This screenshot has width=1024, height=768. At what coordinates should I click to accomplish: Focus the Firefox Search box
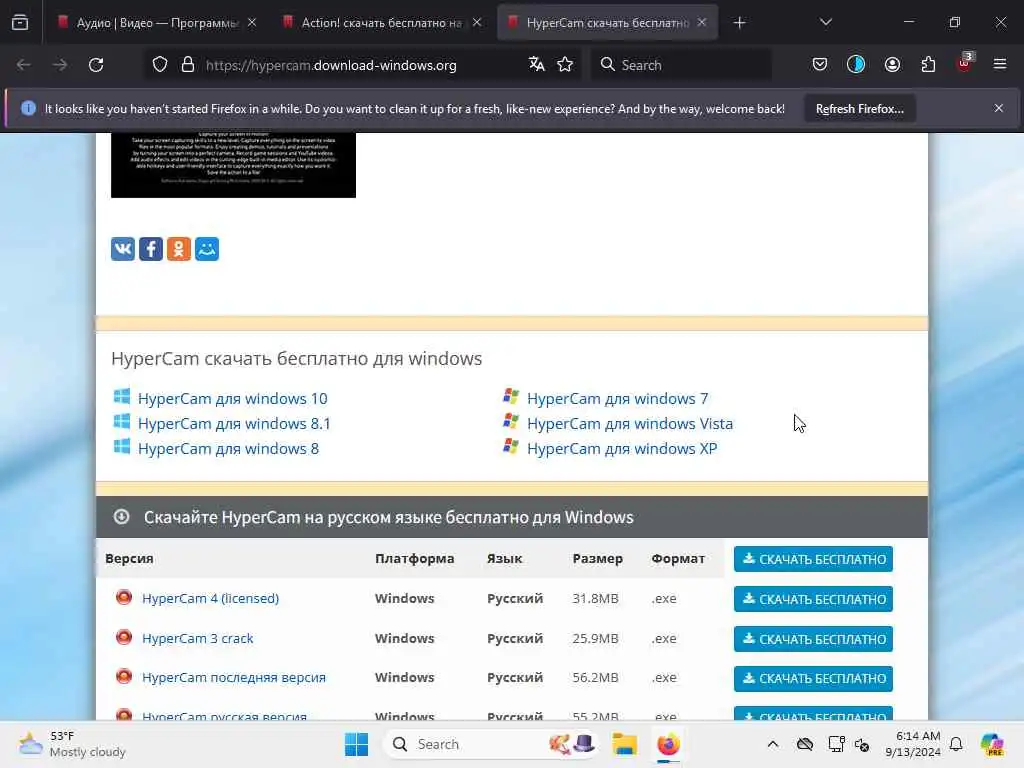(681, 65)
